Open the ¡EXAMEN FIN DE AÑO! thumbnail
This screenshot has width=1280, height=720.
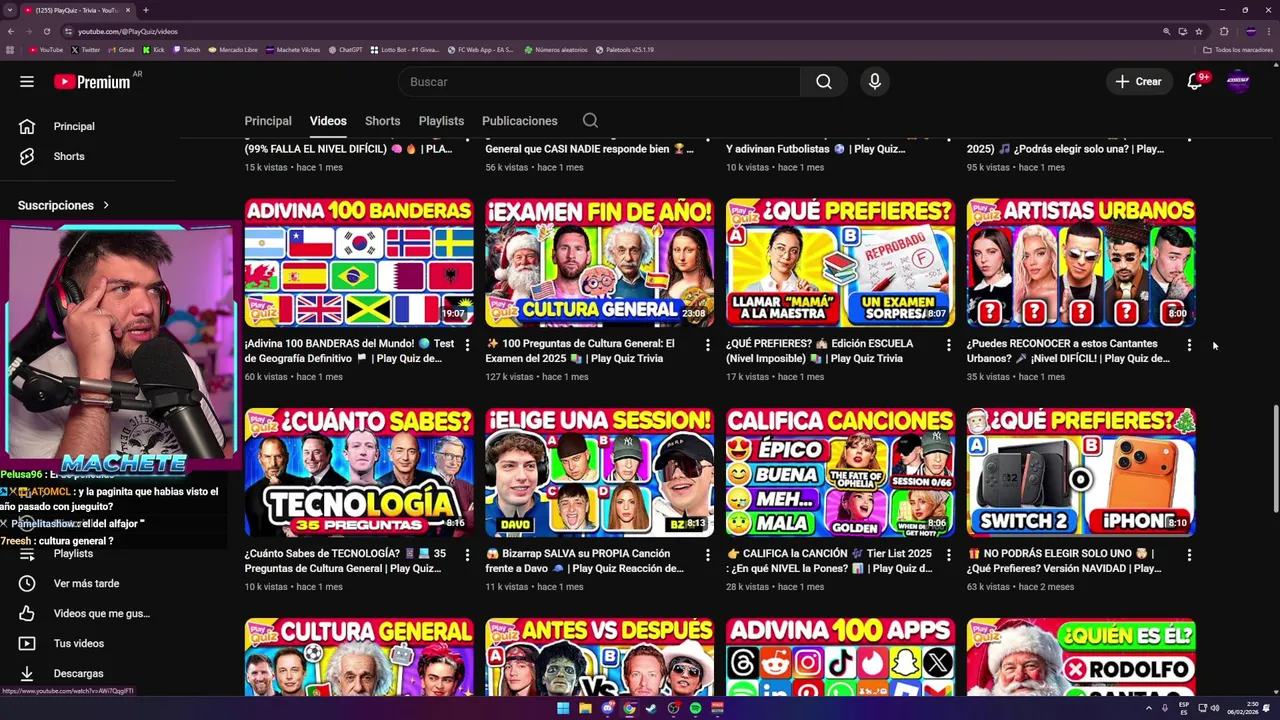point(600,262)
